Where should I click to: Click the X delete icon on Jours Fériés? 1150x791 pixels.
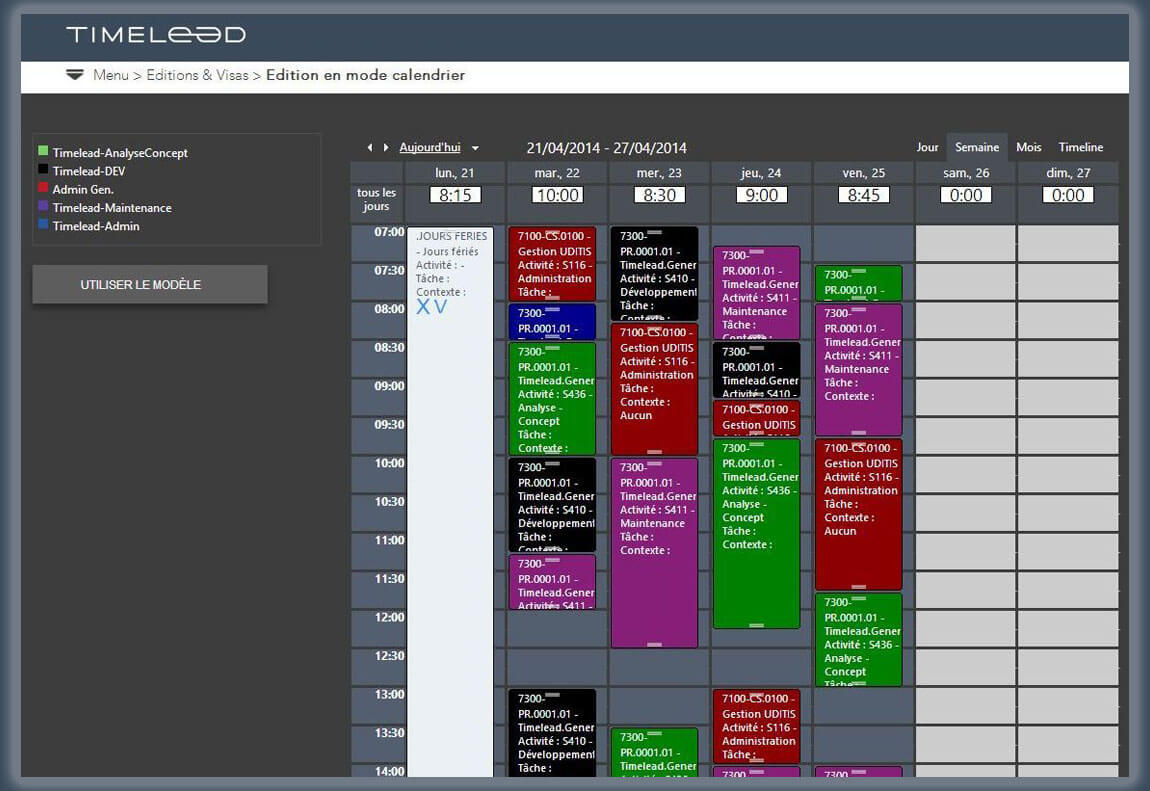point(423,307)
